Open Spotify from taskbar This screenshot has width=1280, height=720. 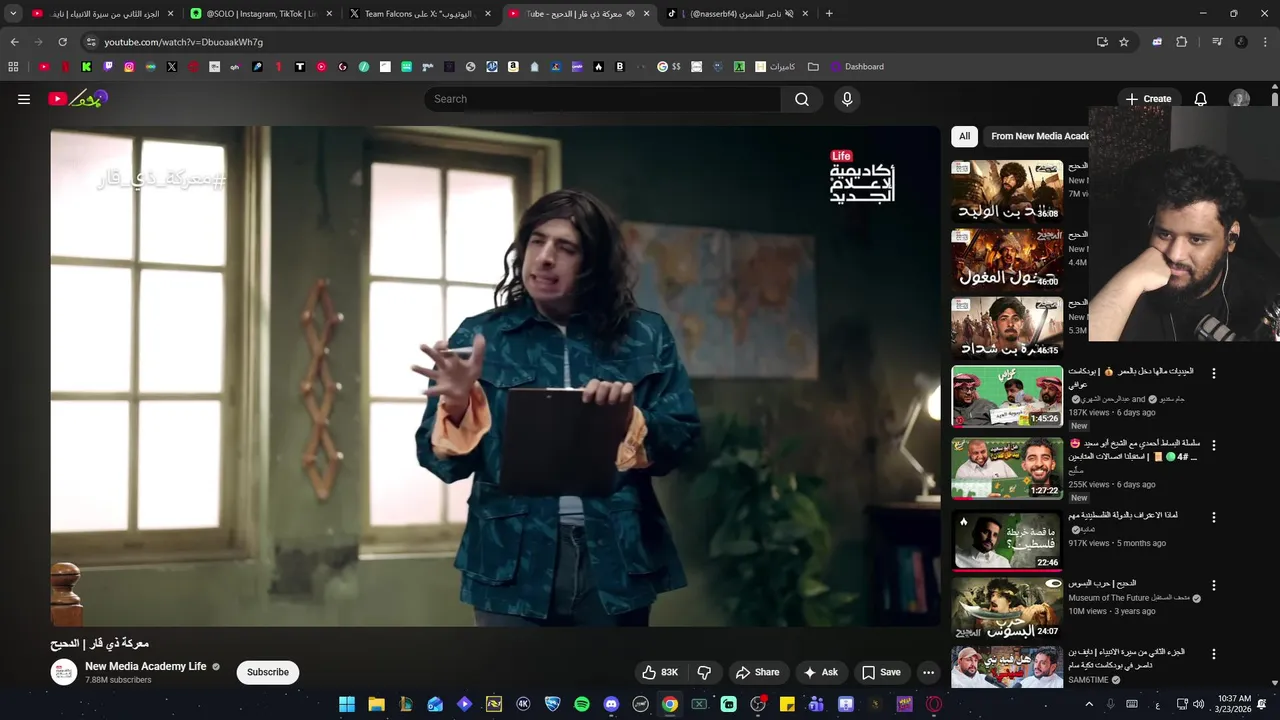[582, 704]
